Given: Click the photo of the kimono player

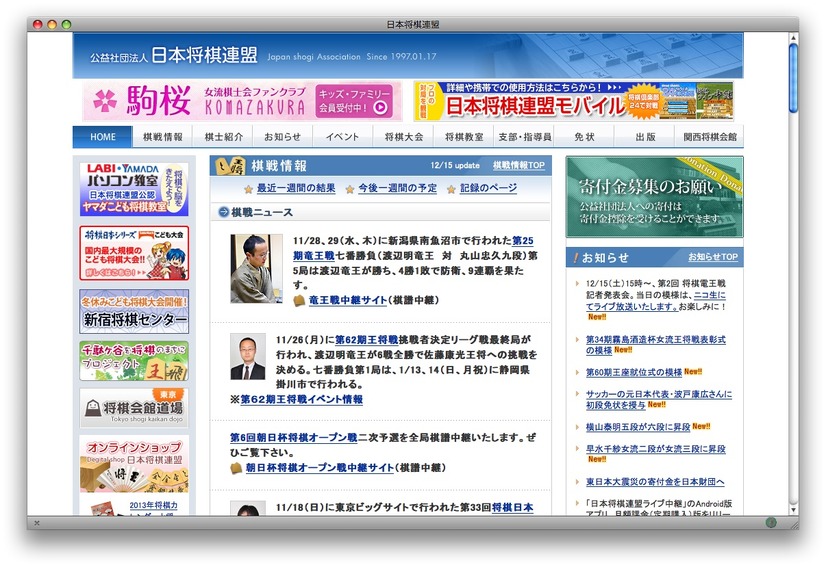Looking at the screenshot, I should (x=257, y=269).
